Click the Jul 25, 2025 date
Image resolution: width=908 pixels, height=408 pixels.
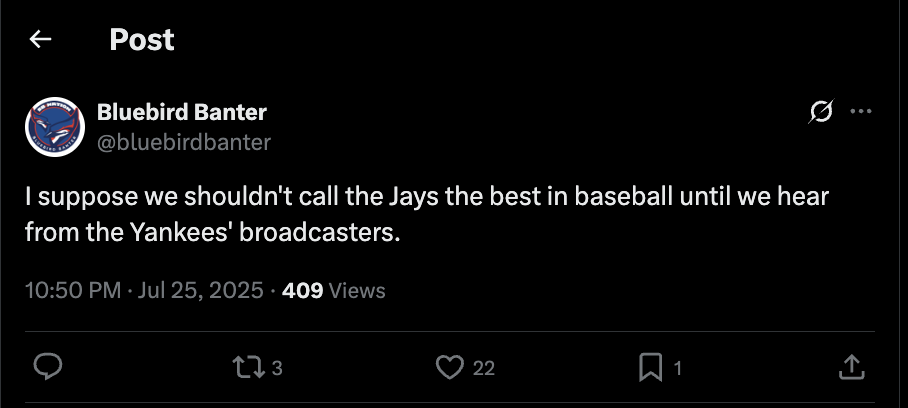click(200, 290)
